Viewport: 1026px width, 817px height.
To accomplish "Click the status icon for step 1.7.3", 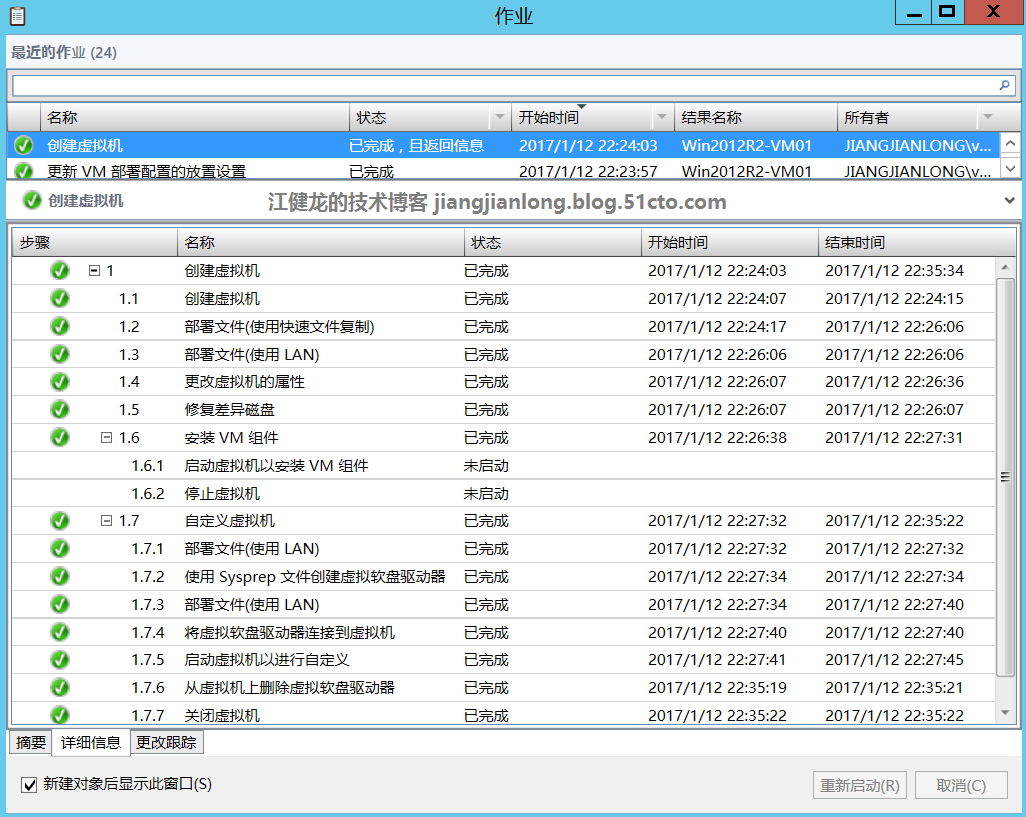I will pos(60,604).
